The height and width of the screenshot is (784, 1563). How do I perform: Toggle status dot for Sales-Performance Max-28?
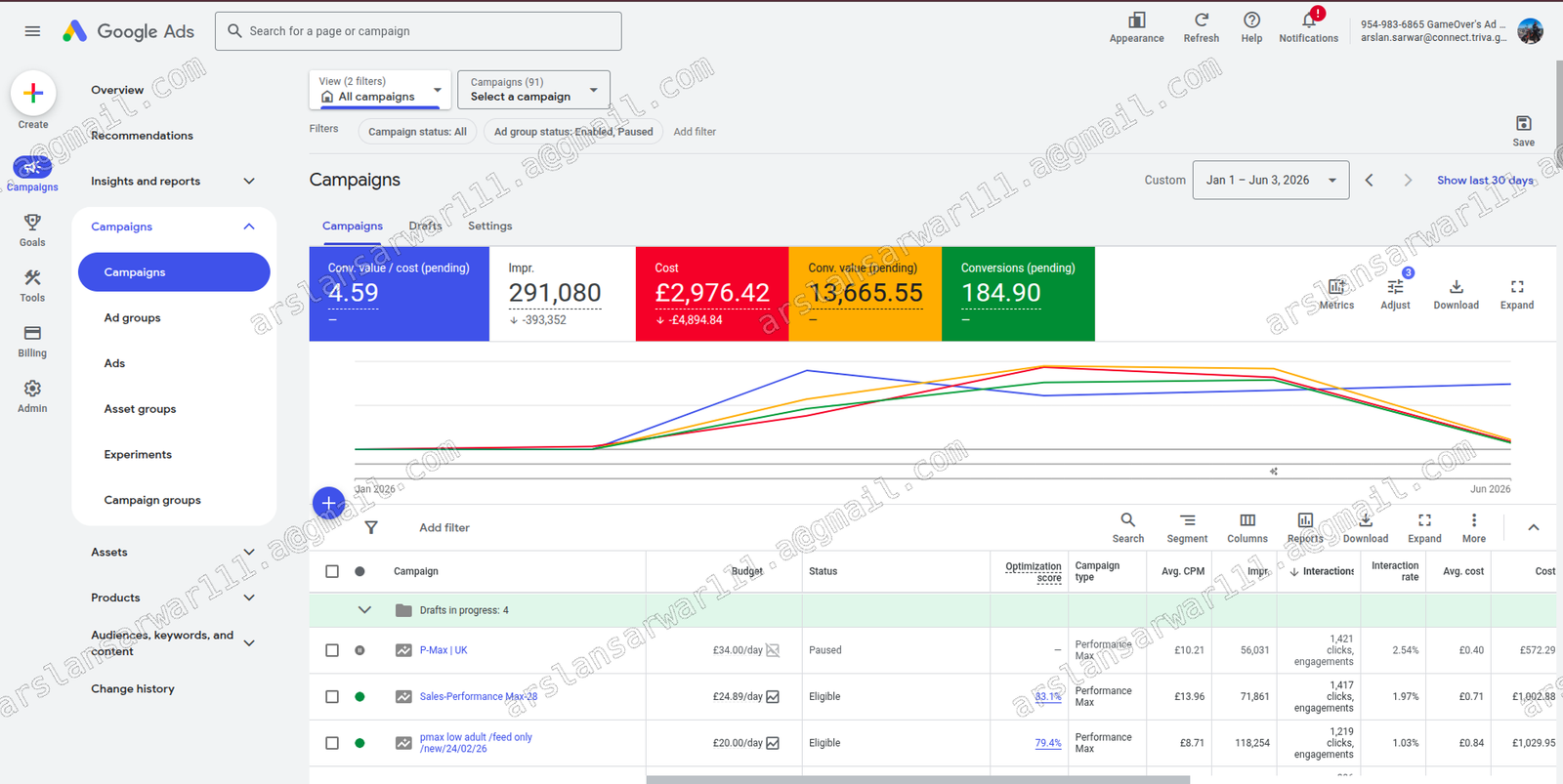coord(359,697)
